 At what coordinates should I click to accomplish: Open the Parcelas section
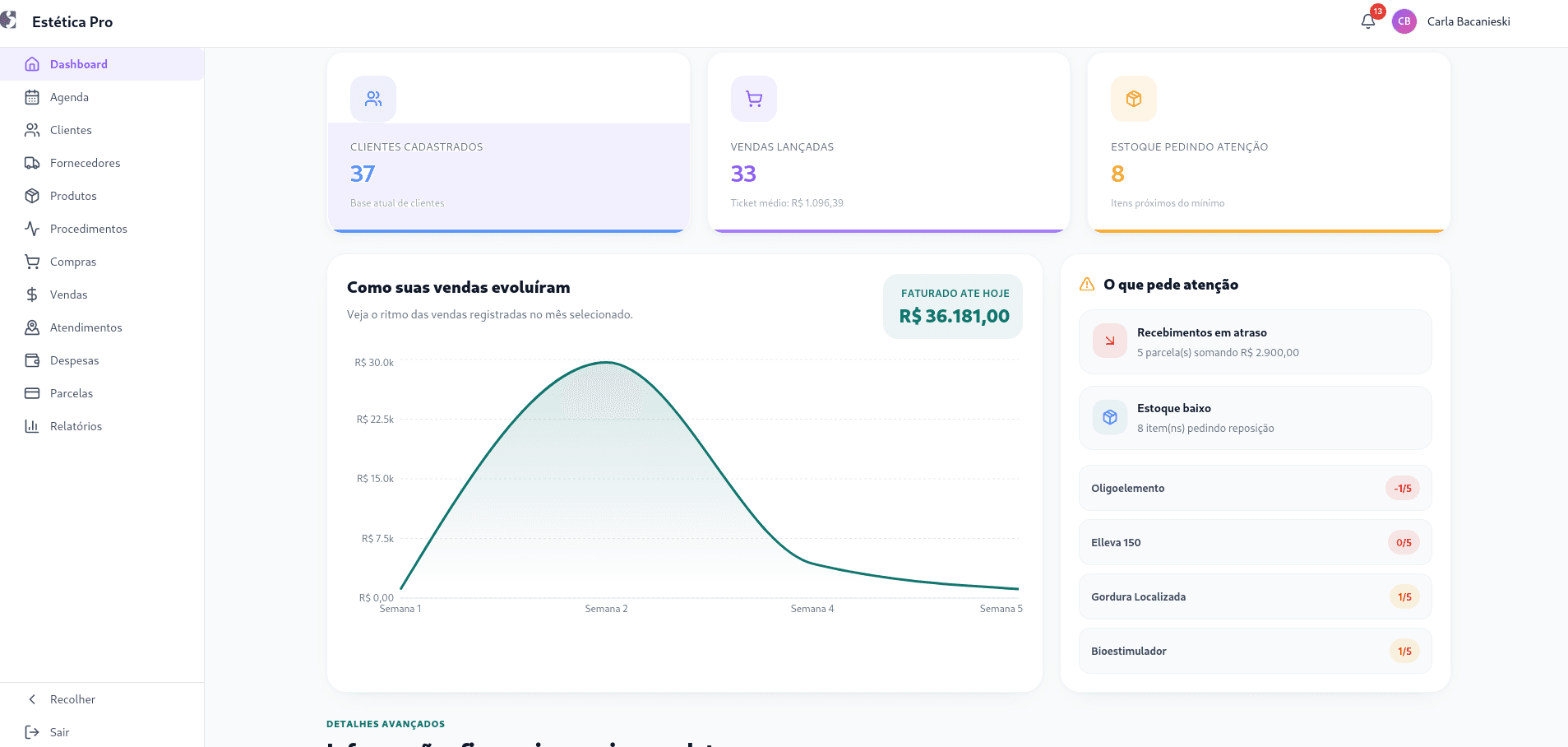point(102,393)
